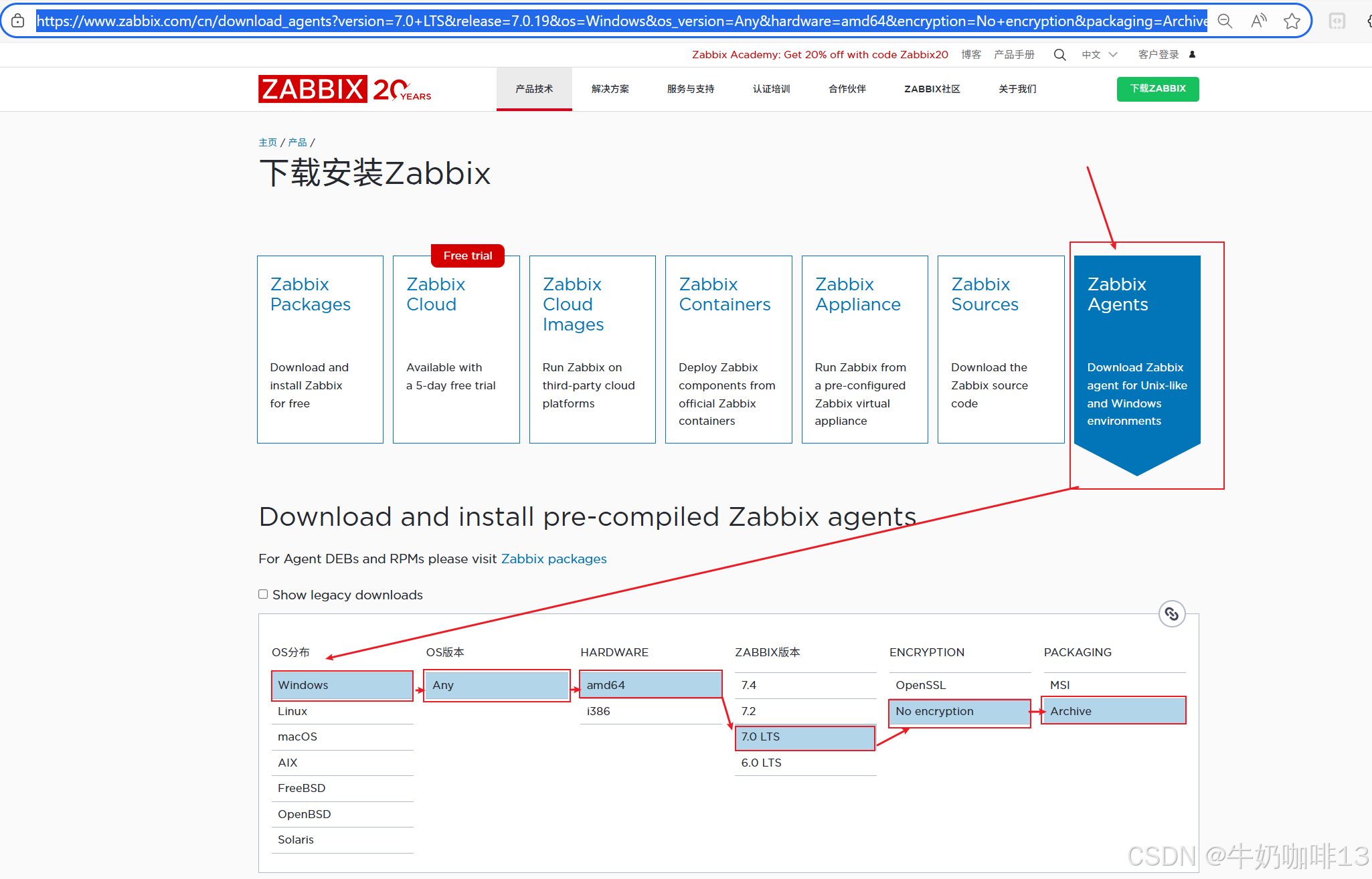Click the copy link chain icon
This screenshot has height=879, width=1372.
(1171, 613)
